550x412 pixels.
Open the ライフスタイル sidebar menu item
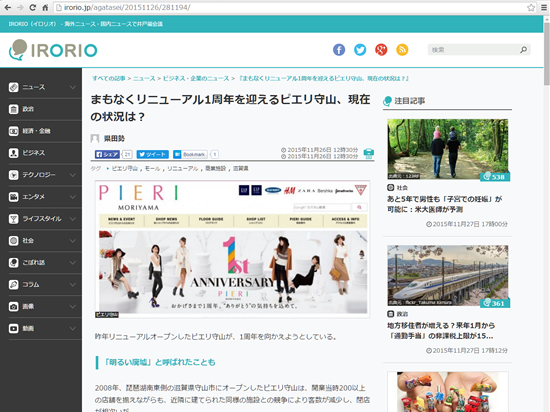coord(42,219)
